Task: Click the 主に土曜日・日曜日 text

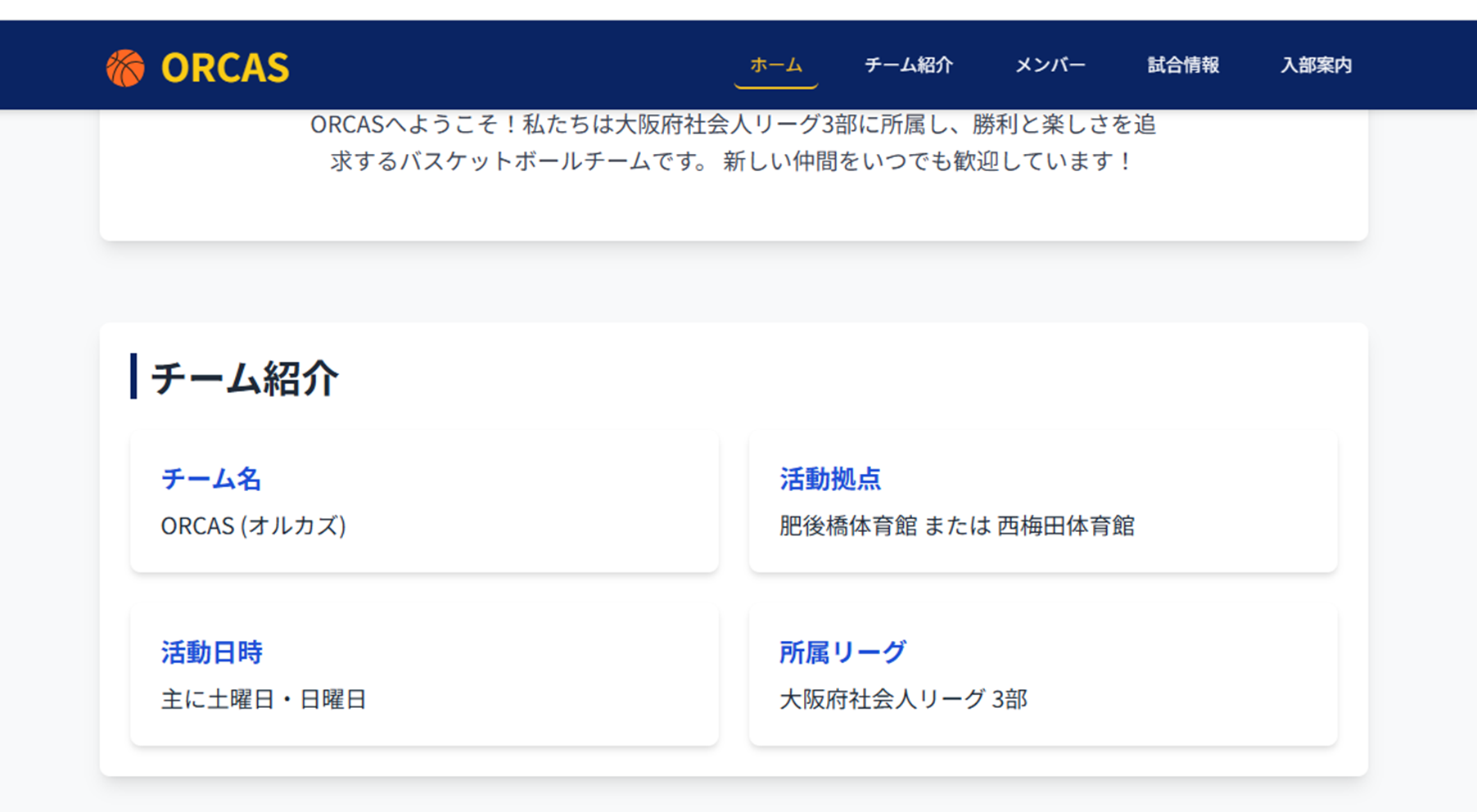Action: click(x=264, y=699)
